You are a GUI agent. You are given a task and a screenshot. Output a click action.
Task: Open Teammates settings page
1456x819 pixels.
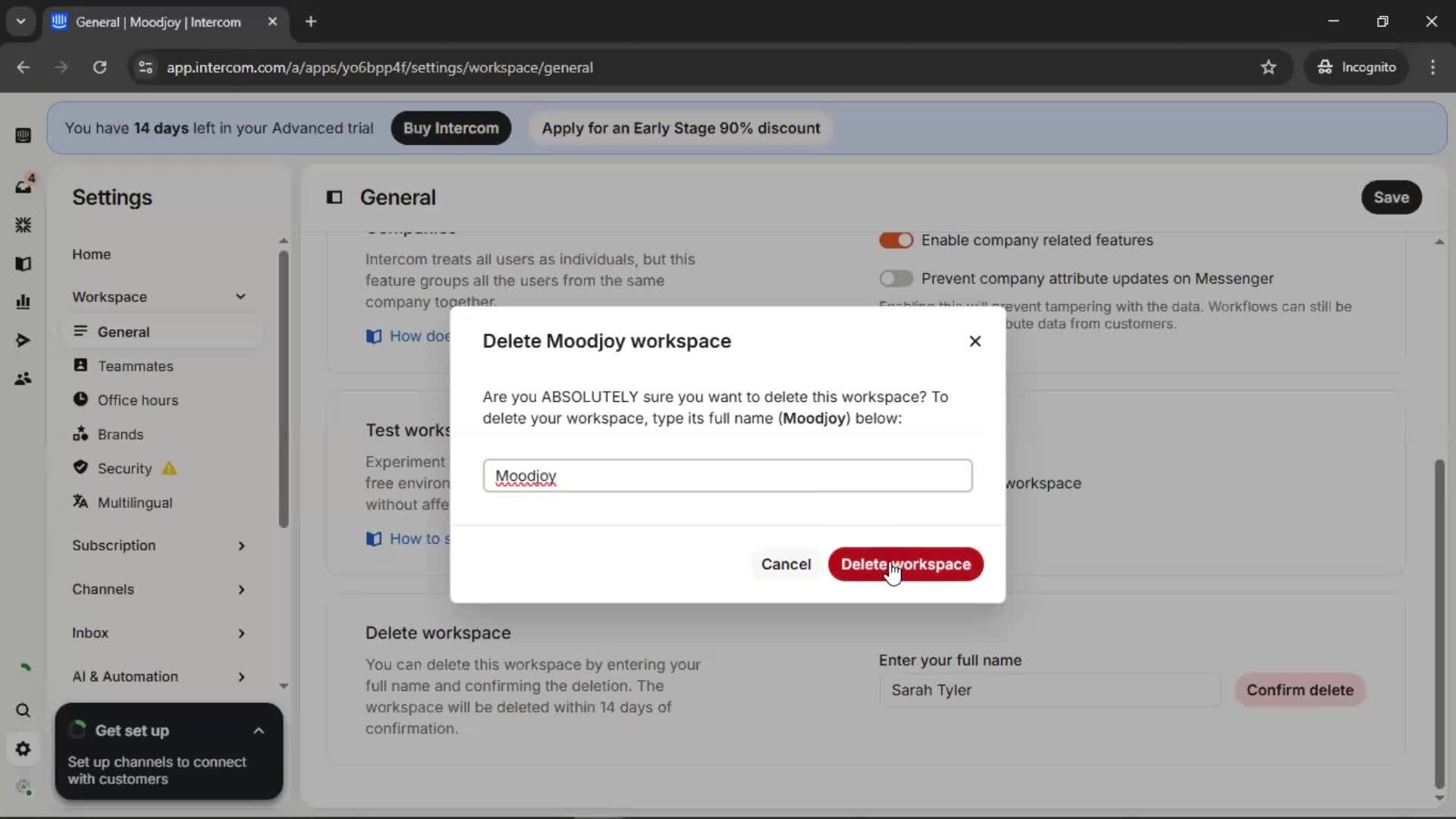[x=135, y=366]
